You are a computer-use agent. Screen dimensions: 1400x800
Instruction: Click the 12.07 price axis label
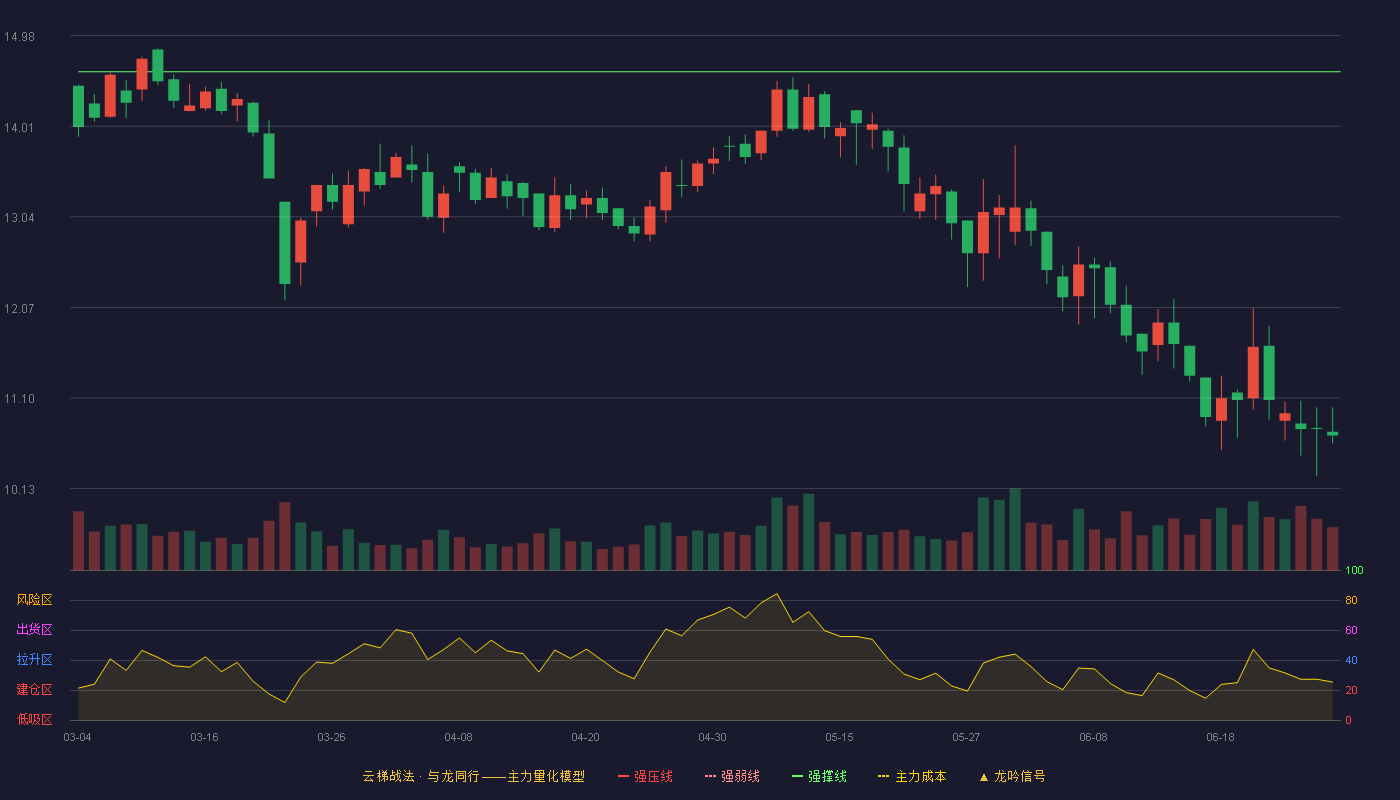point(19,308)
